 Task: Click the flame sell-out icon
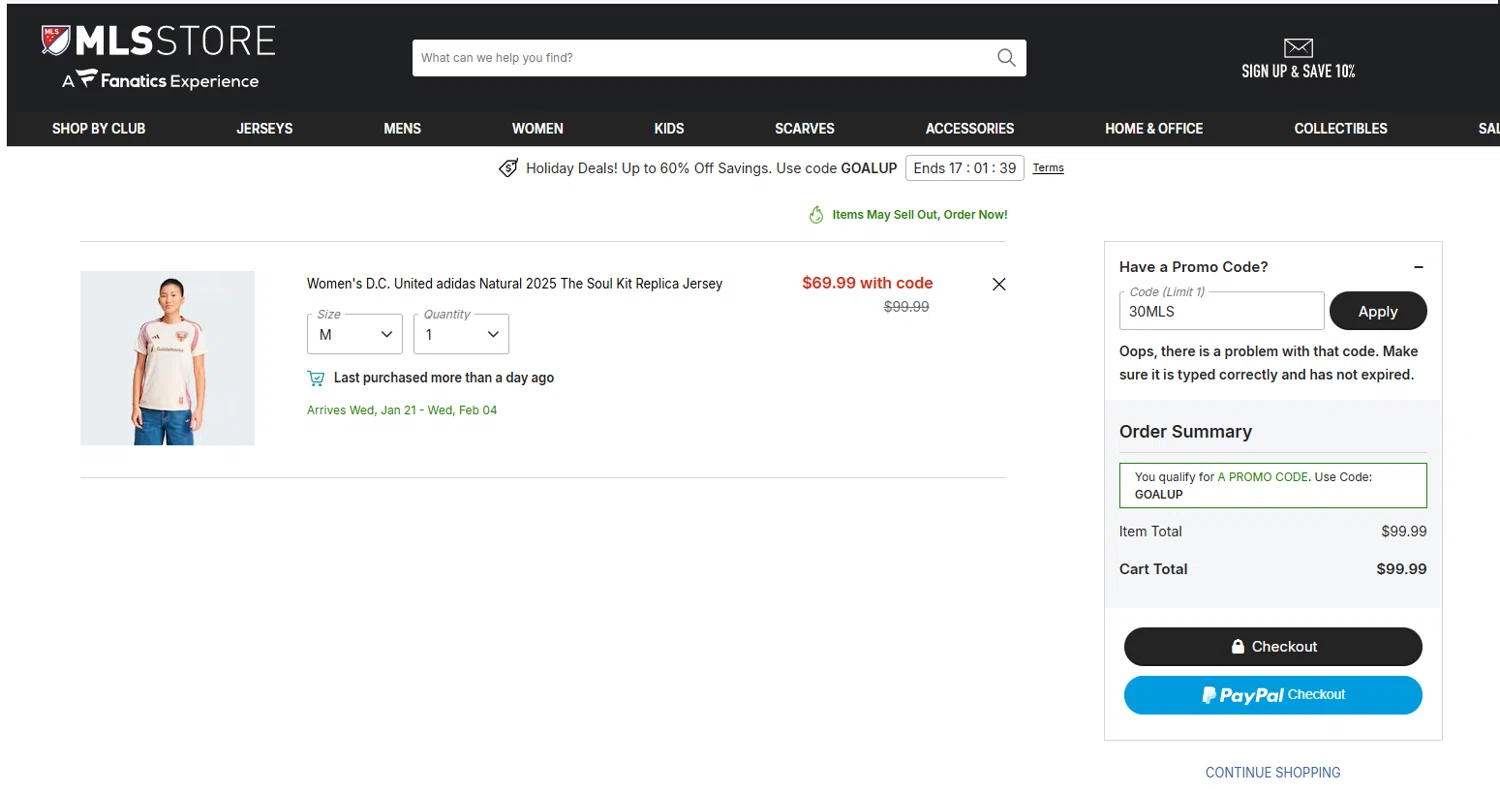coord(816,215)
